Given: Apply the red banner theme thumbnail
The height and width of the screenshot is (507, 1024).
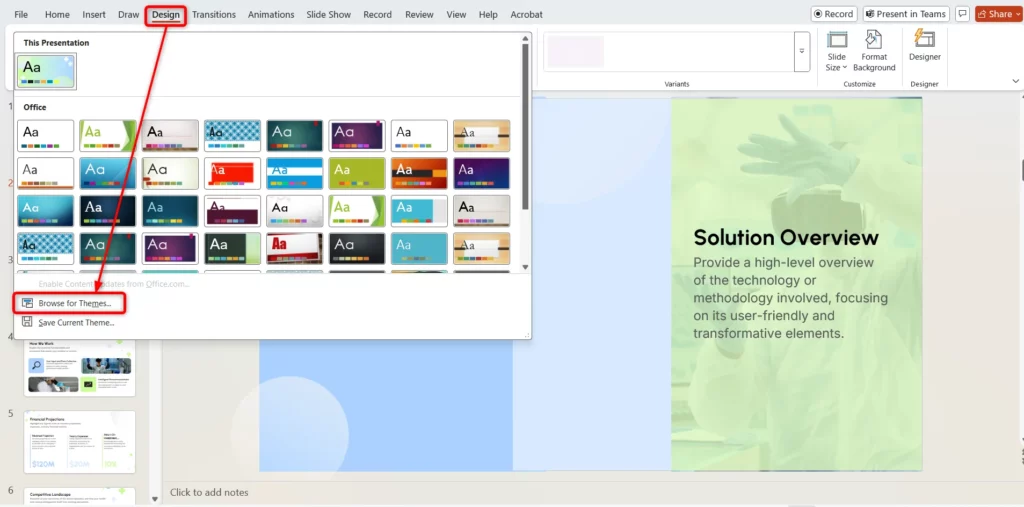Looking at the screenshot, I should tap(232, 173).
